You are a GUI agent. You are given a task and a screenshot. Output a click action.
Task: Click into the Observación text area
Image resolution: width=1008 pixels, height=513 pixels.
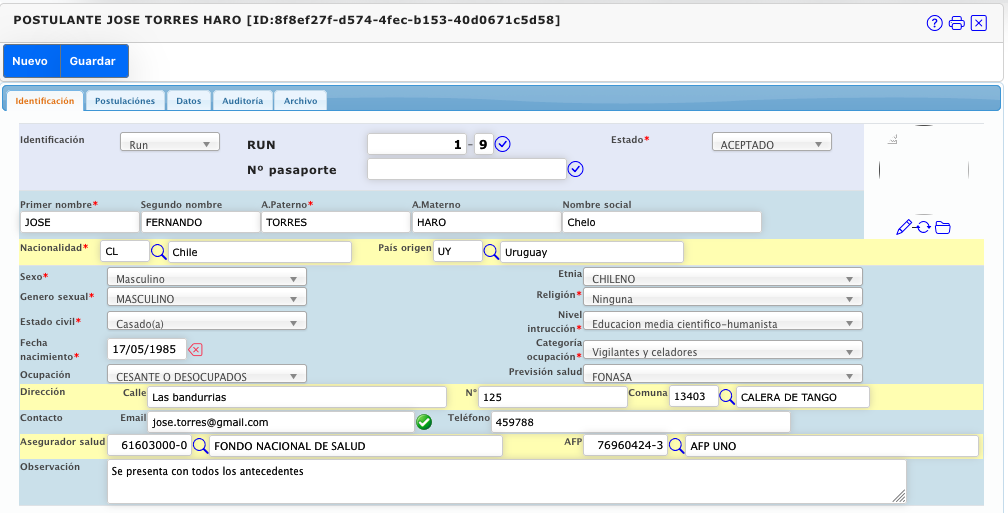point(506,481)
